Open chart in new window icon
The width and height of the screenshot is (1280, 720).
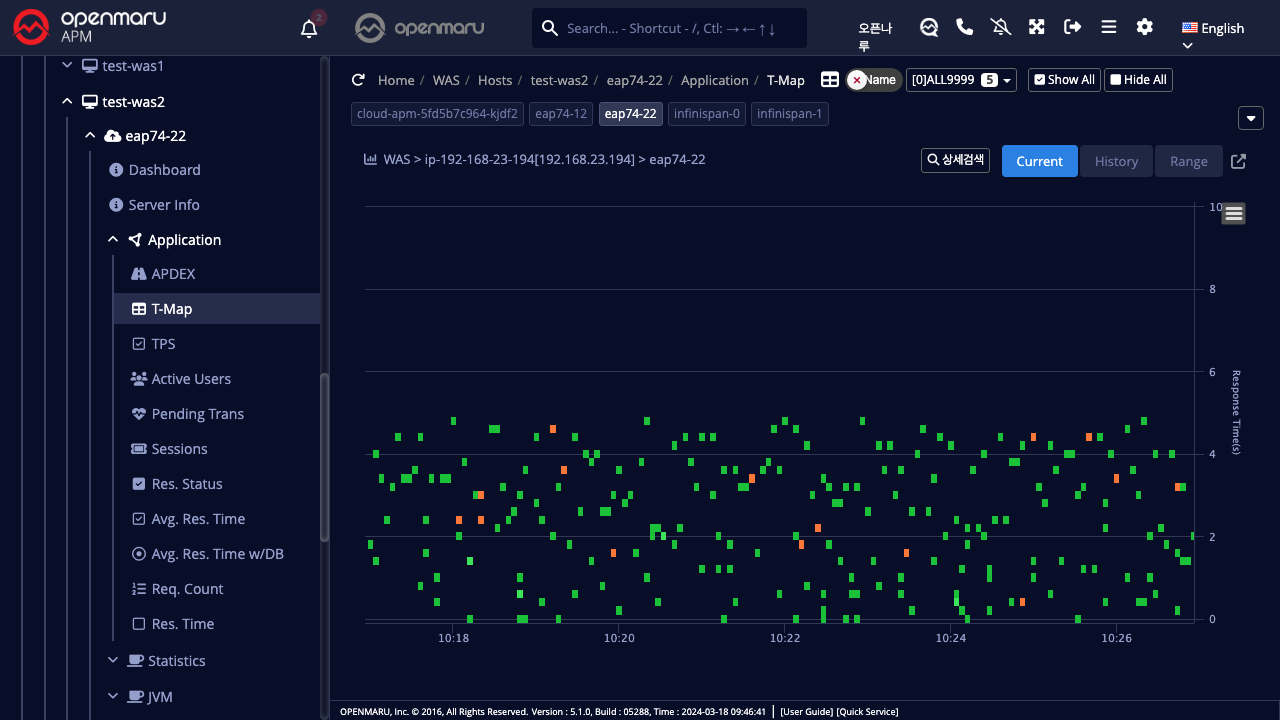1238,161
